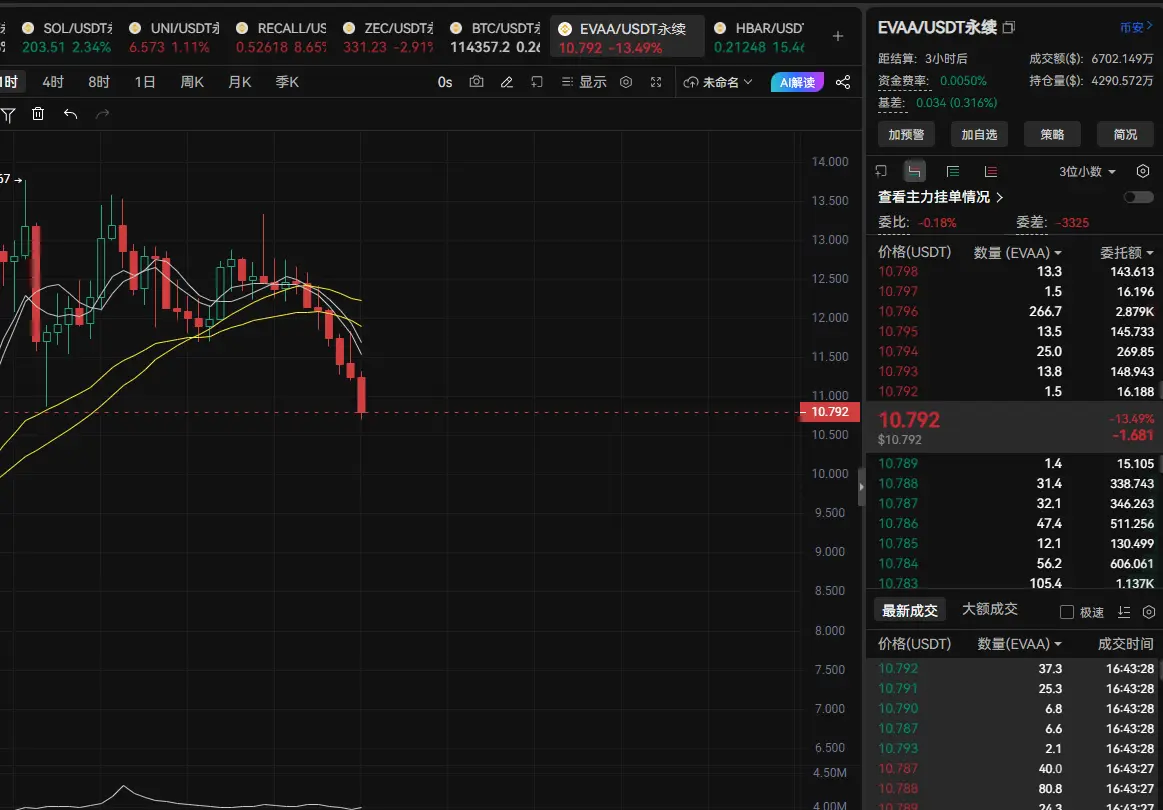Click the filter funnel icon

8,114
